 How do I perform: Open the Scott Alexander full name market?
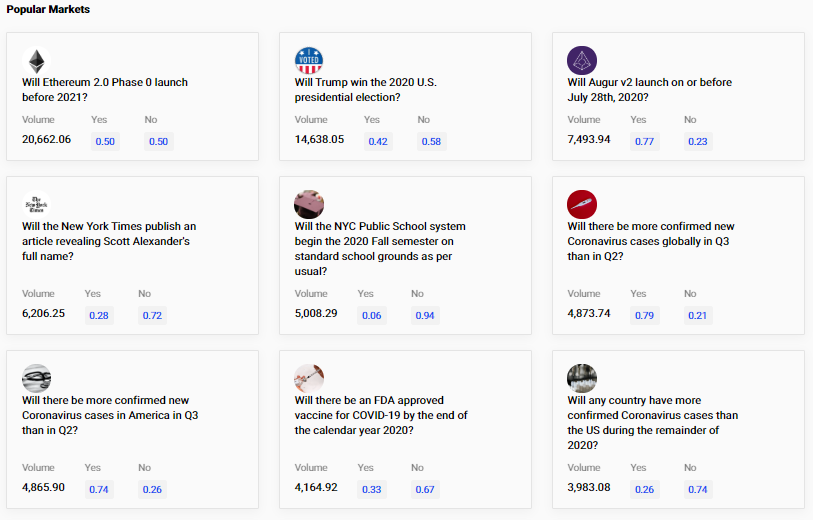109,241
